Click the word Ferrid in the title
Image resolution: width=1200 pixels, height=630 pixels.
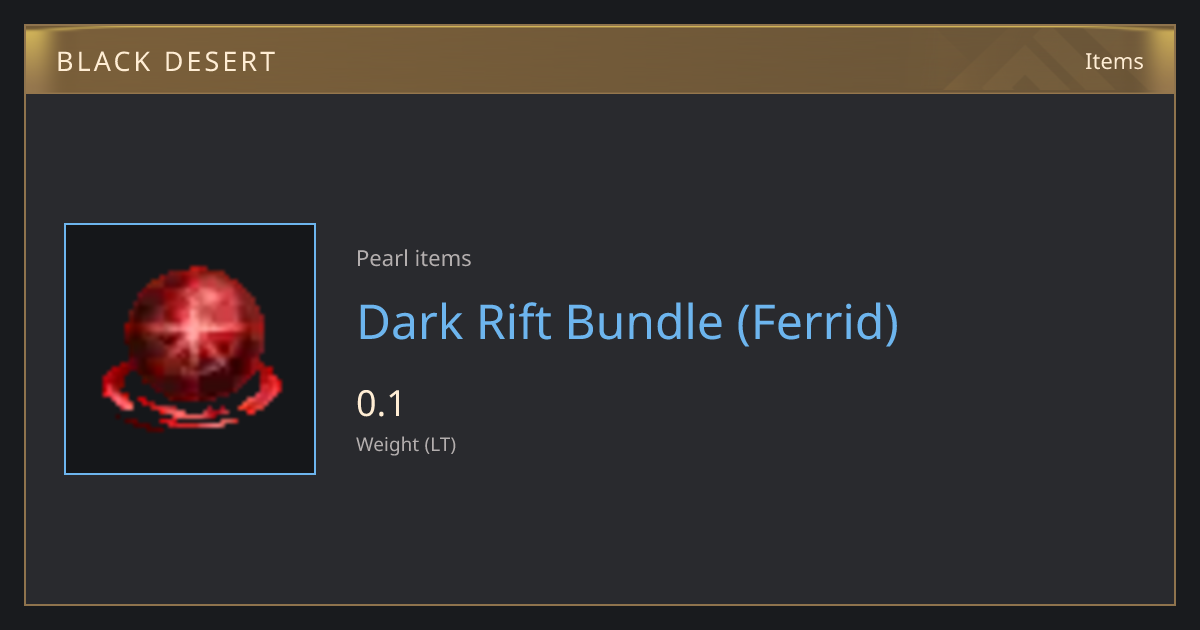[x=817, y=322]
